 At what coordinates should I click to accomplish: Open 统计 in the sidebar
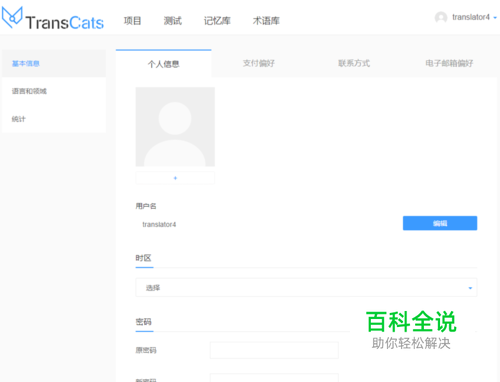54,119
